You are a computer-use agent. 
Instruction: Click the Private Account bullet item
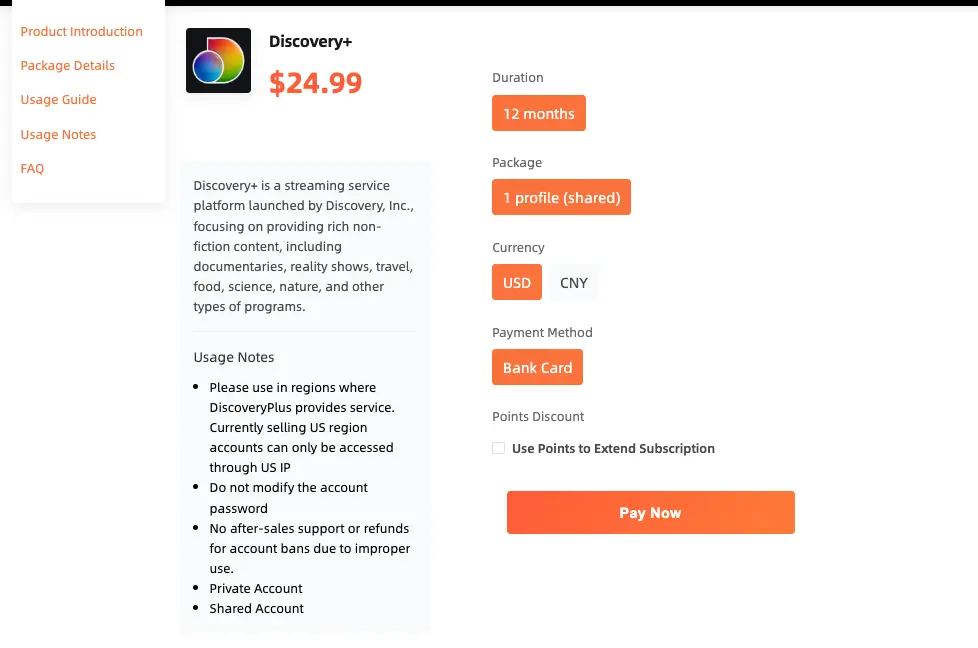[x=256, y=588]
